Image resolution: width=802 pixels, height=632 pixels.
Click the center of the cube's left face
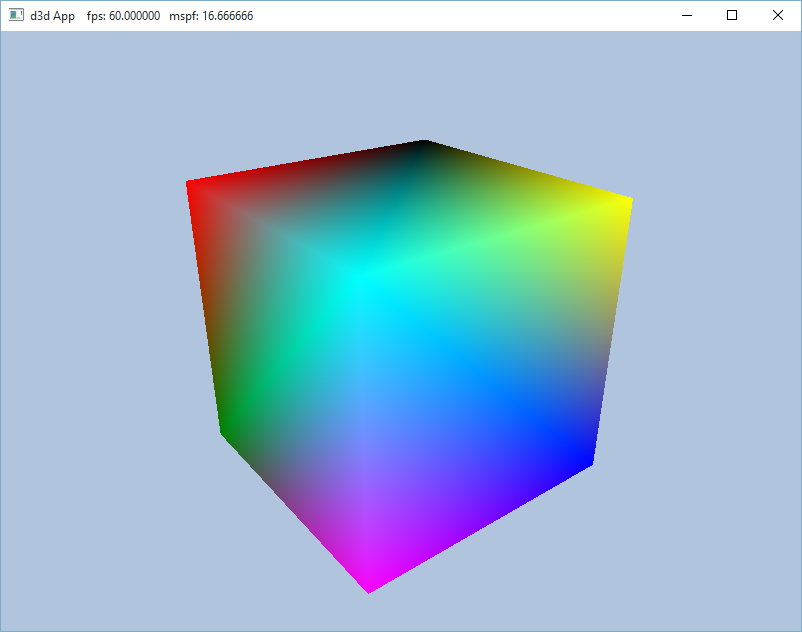coord(285,375)
